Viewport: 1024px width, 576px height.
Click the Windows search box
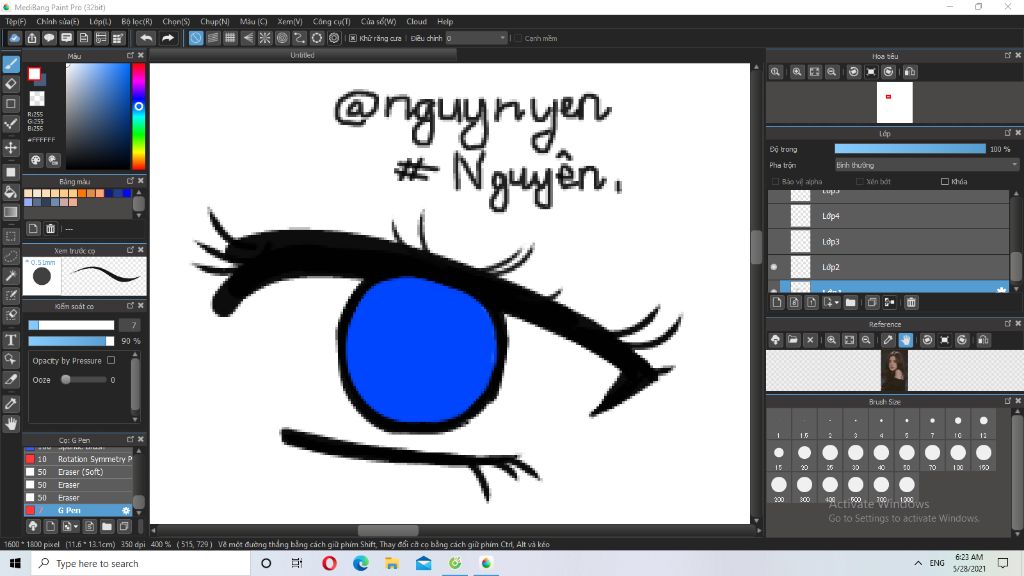pos(140,563)
